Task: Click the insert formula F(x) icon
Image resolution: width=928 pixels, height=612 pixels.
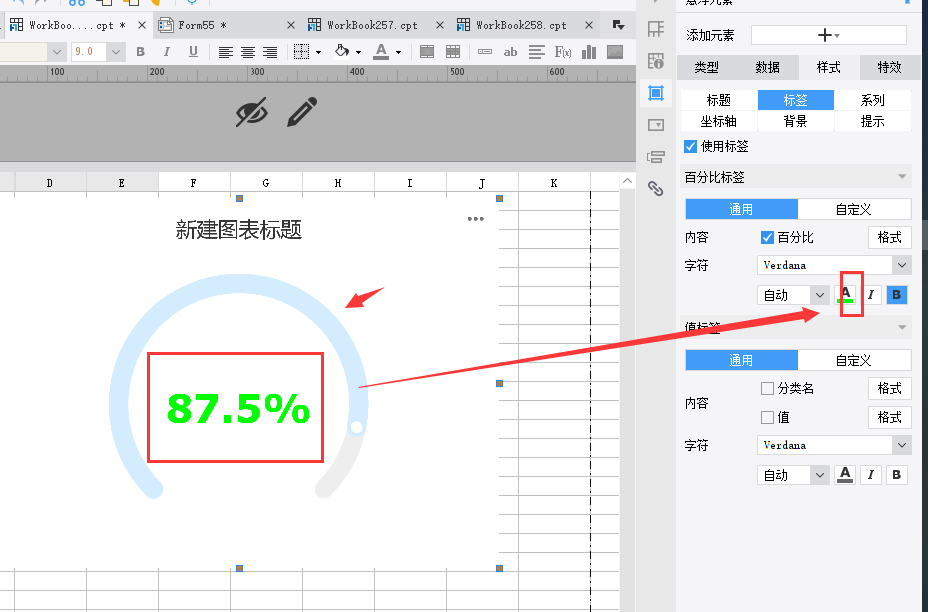Action: [x=563, y=52]
